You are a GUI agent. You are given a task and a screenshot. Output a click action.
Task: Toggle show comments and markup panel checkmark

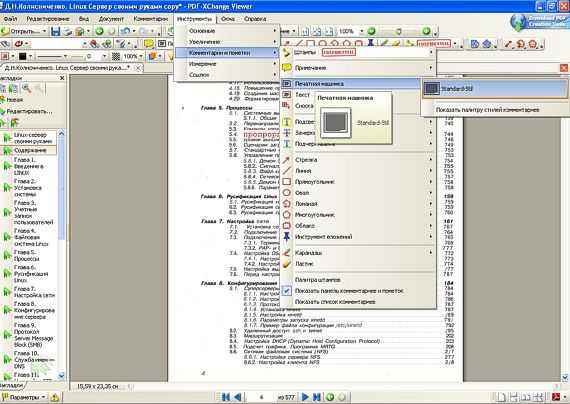point(287,291)
